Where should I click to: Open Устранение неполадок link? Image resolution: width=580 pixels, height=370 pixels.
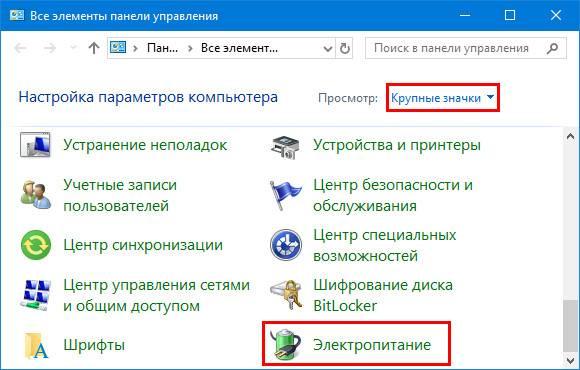coord(145,145)
